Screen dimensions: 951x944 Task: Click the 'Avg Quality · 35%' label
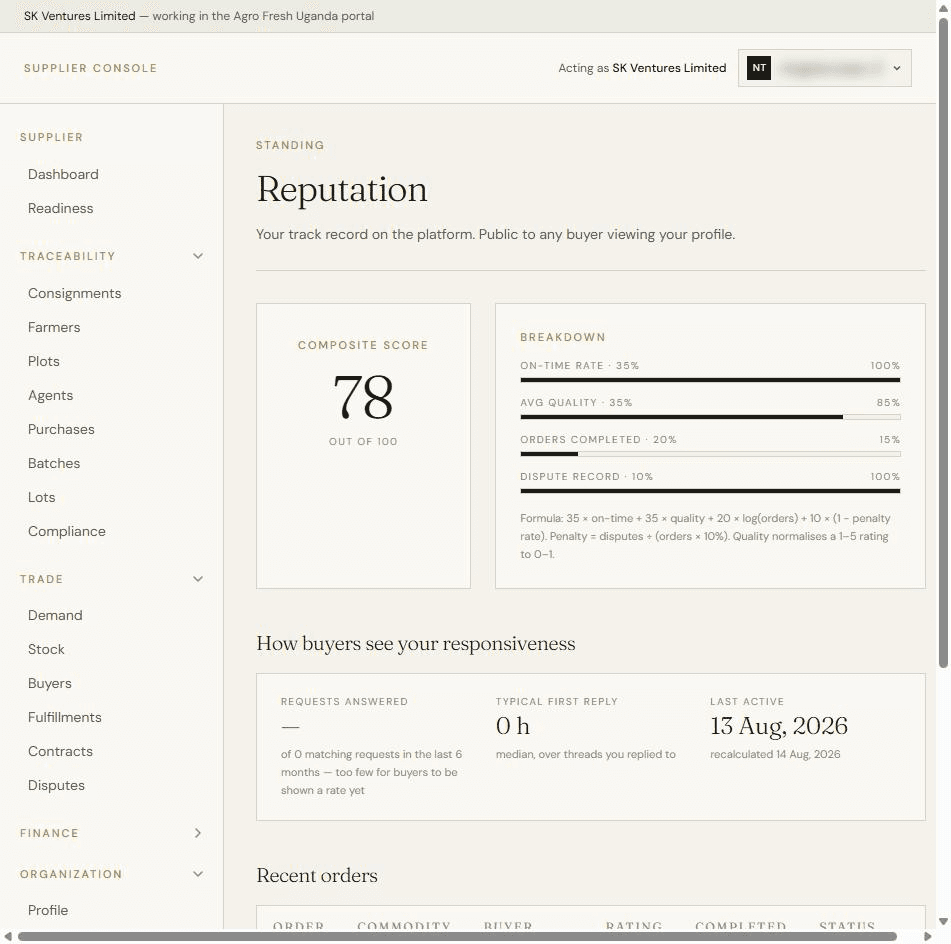point(576,402)
